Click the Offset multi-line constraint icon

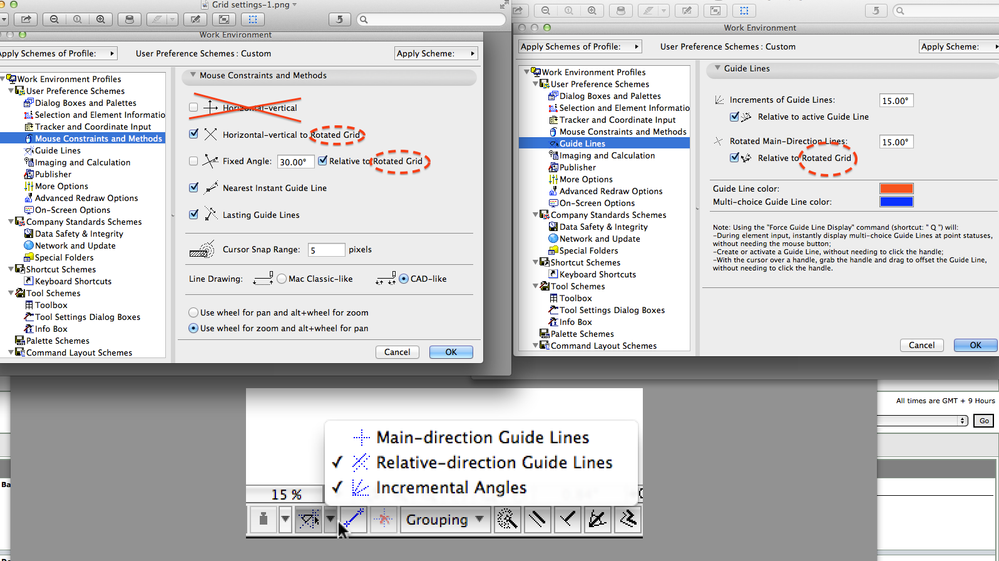[628, 520]
